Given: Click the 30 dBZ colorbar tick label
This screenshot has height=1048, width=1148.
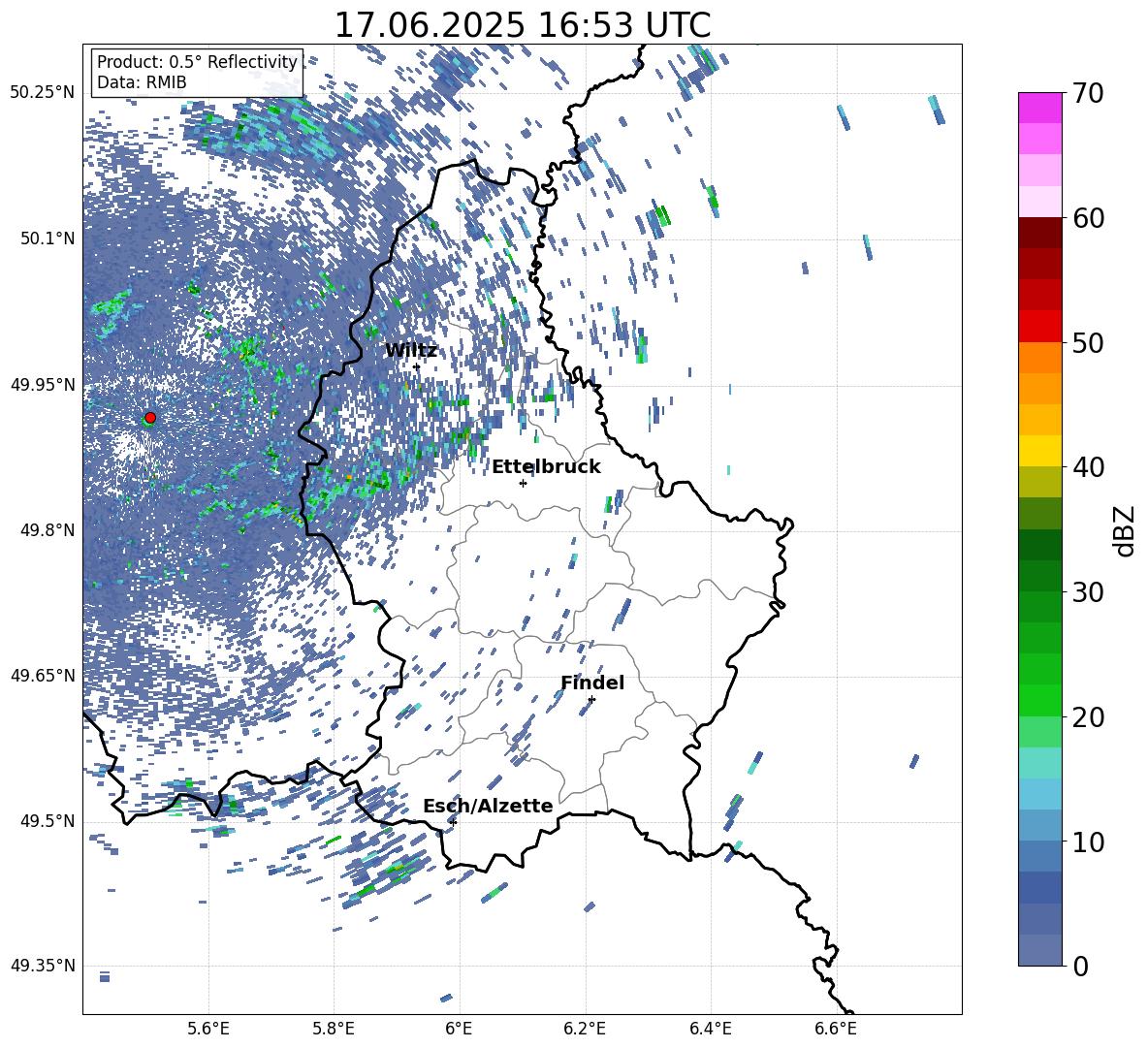Looking at the screenshot, I should coord(1089,592).
